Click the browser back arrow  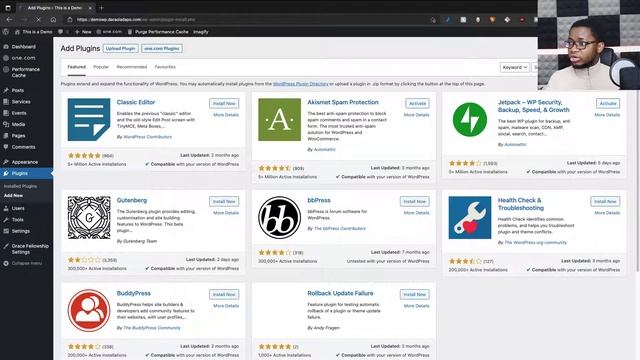coord(9,20)
